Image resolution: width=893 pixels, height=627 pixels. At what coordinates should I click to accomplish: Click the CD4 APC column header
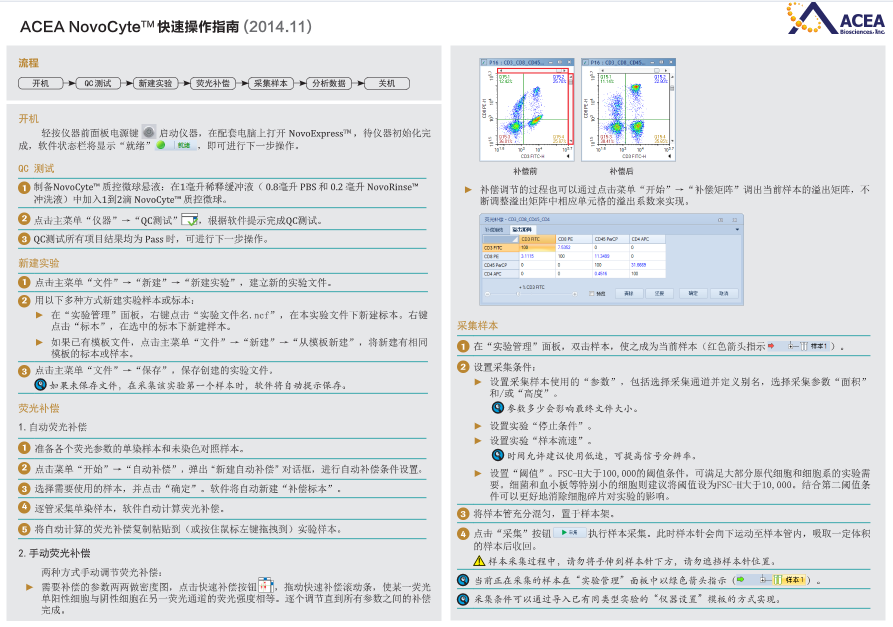point(648,239)
